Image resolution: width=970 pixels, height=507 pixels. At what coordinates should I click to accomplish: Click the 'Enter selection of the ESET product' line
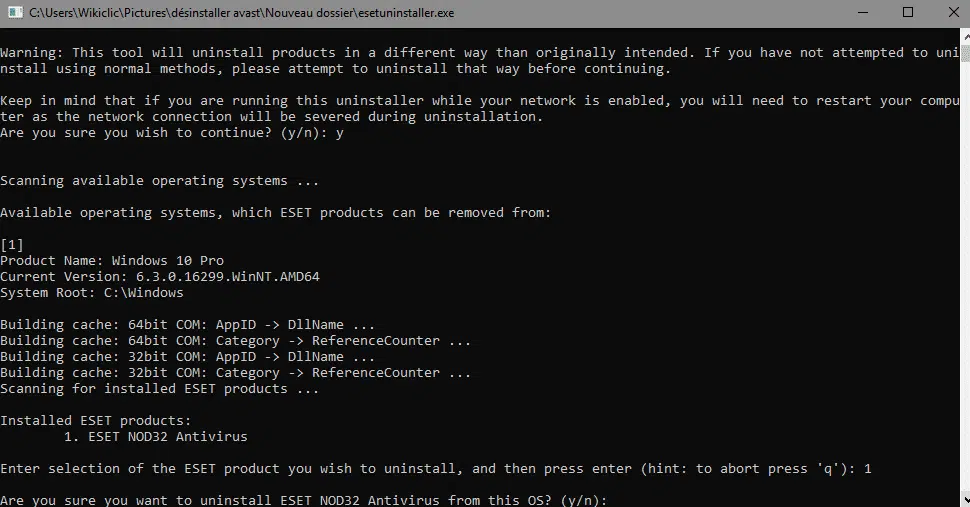click(x=436, y=469)
